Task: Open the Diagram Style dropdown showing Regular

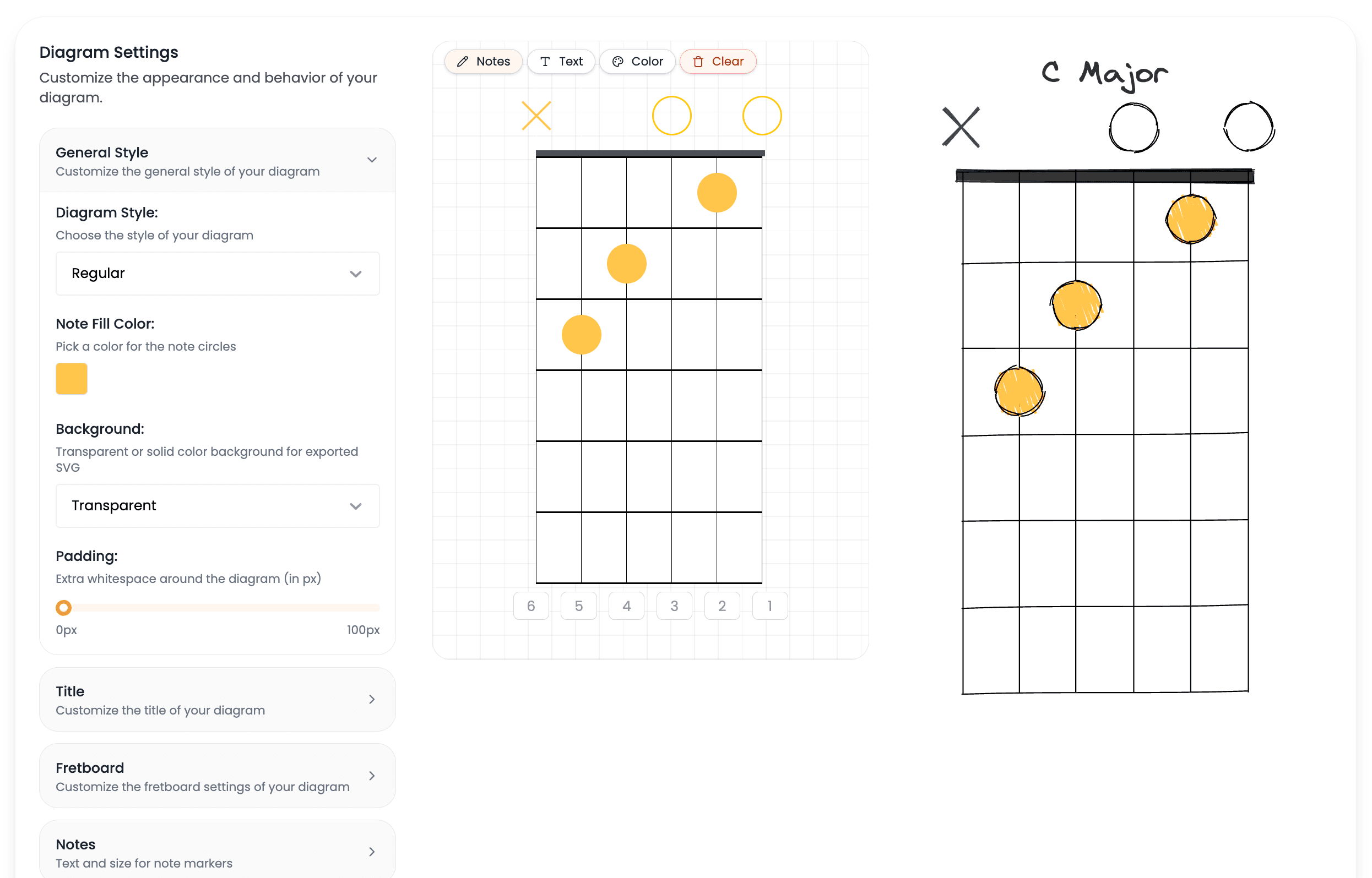Action: click(218, 273)
